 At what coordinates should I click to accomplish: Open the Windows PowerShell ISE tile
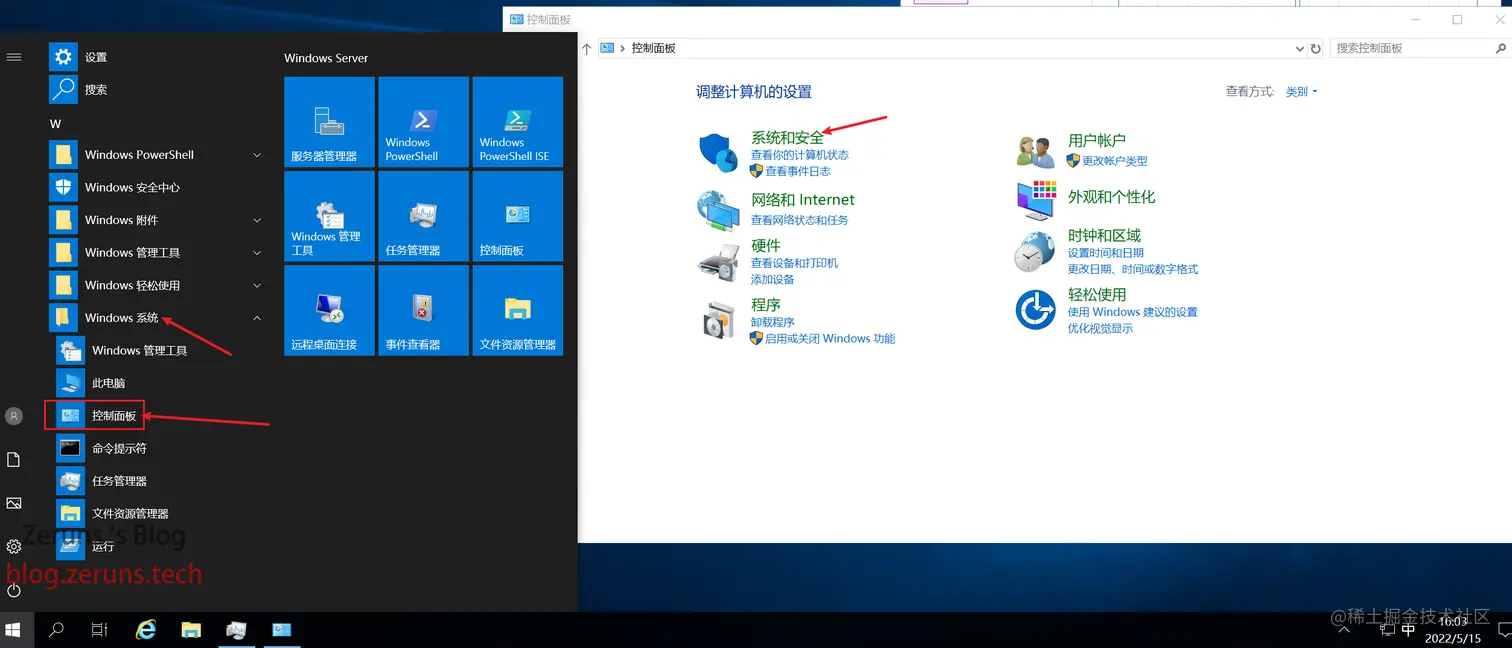(517, 122)
